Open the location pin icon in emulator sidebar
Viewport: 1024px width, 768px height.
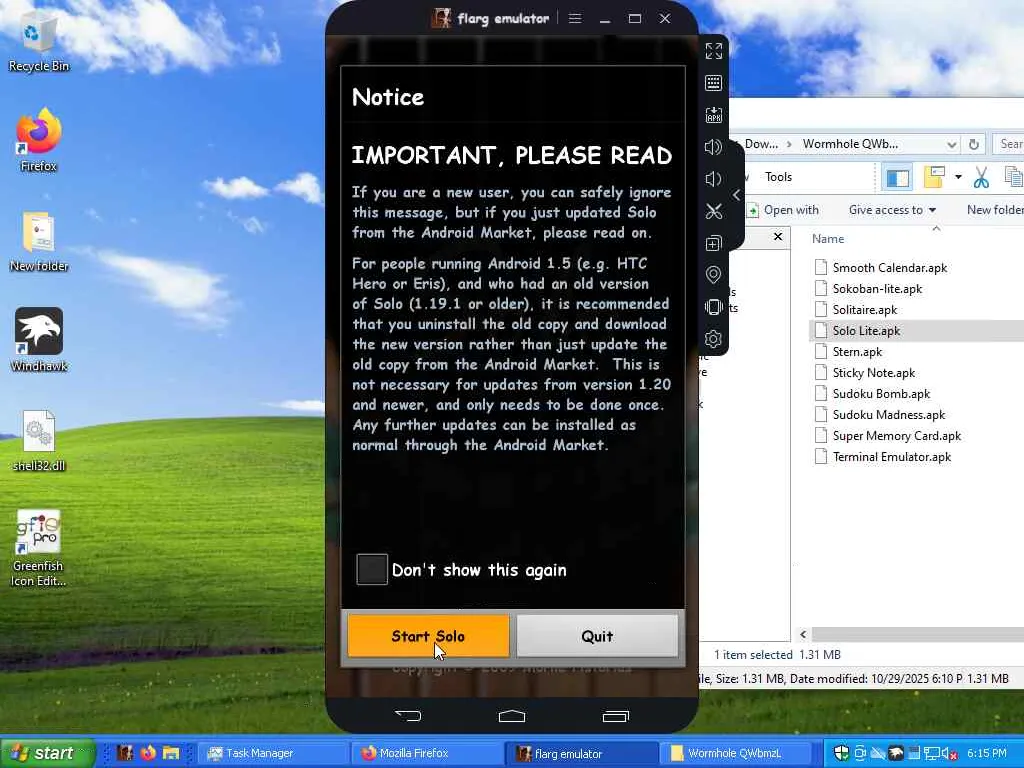pos(713,275)
